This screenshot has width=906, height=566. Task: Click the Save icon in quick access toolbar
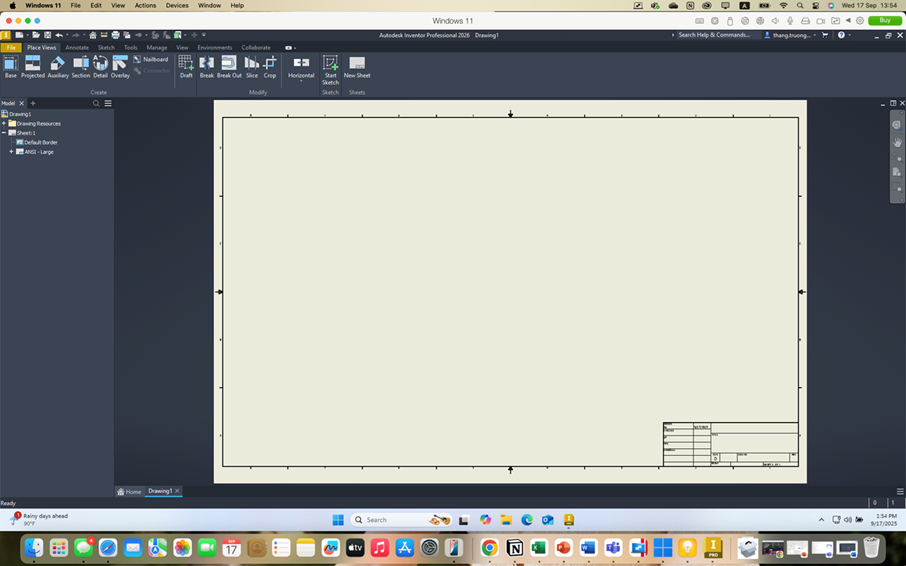click(x=47, y=35)
